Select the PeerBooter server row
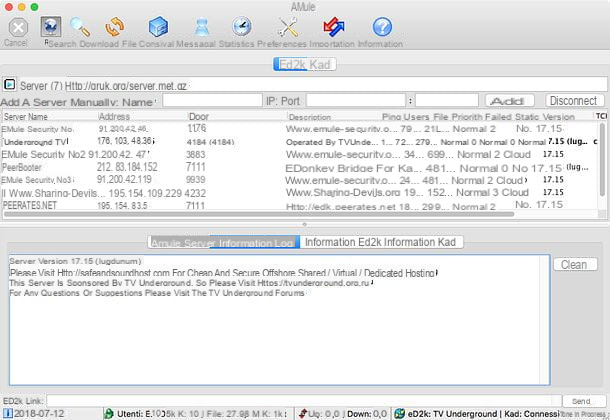Screen dimensions: 610x420 [299, 168]
